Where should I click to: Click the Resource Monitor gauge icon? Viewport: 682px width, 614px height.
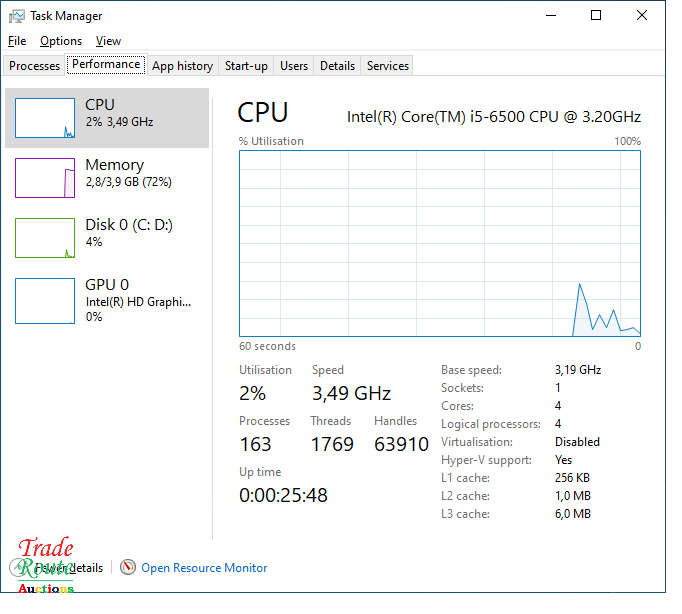coord(128,567)
